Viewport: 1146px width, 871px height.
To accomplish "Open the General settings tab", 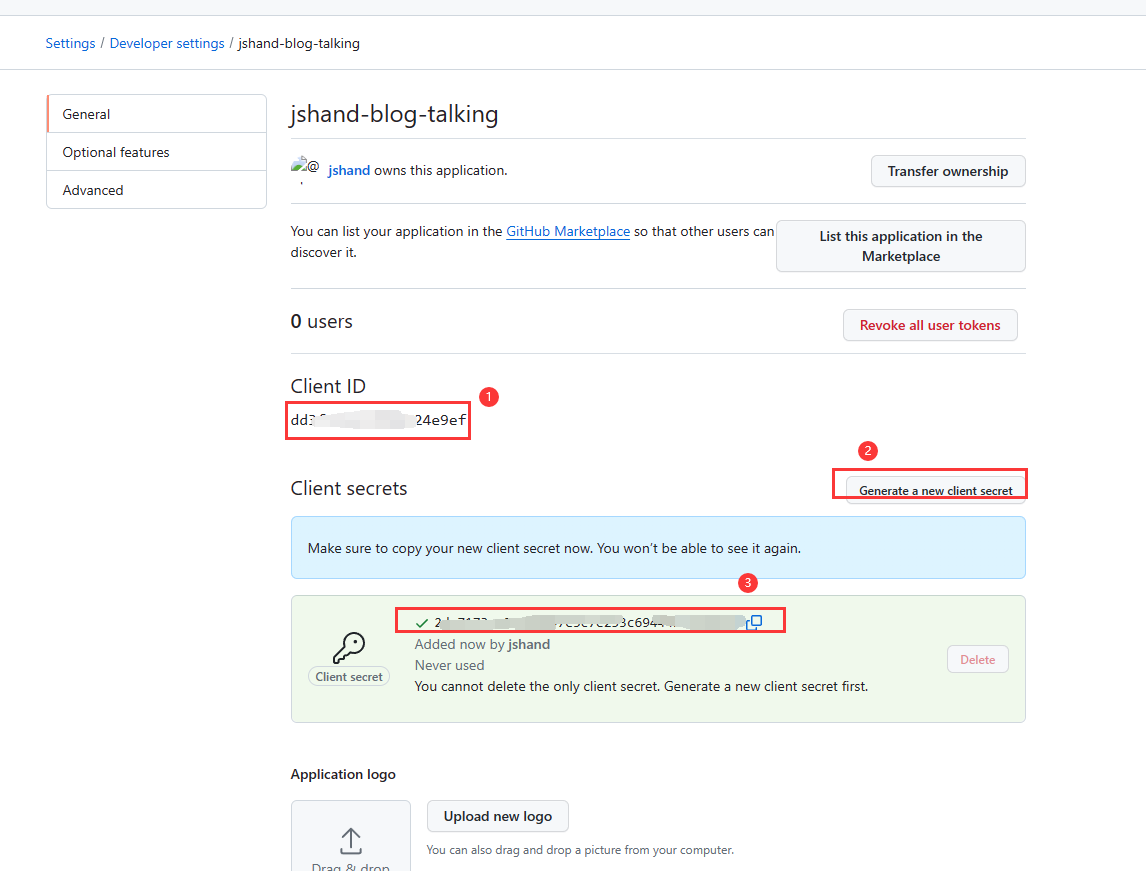I will (x=156, y=114).
